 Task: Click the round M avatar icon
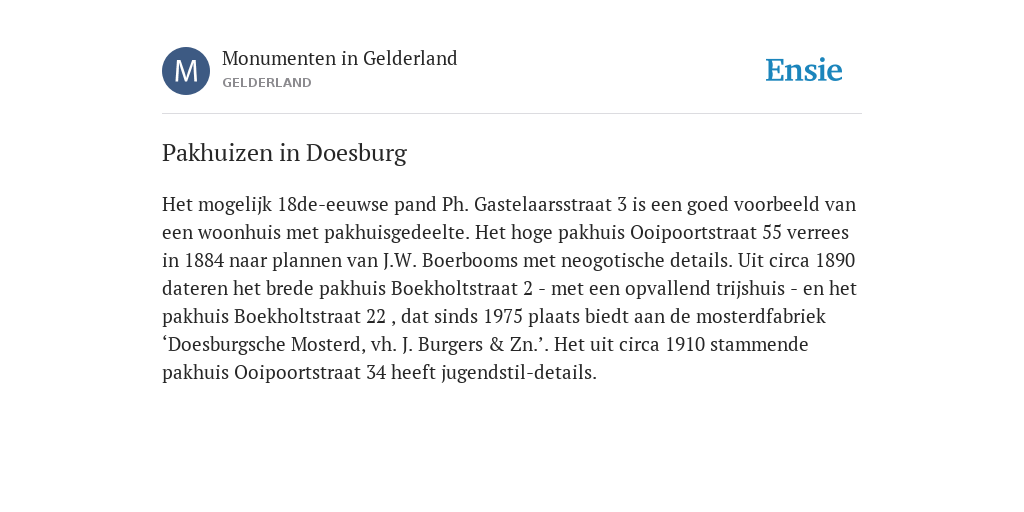tap(186, 71)
